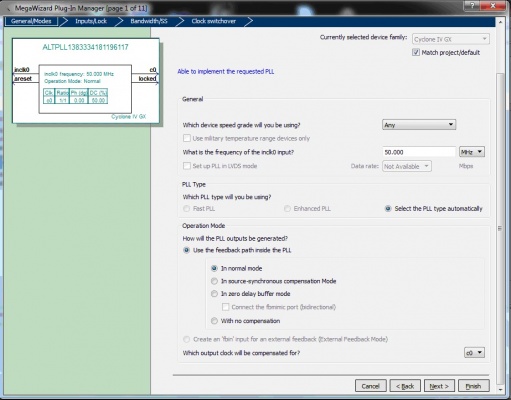Click the Finish button

tap(474, 386)
